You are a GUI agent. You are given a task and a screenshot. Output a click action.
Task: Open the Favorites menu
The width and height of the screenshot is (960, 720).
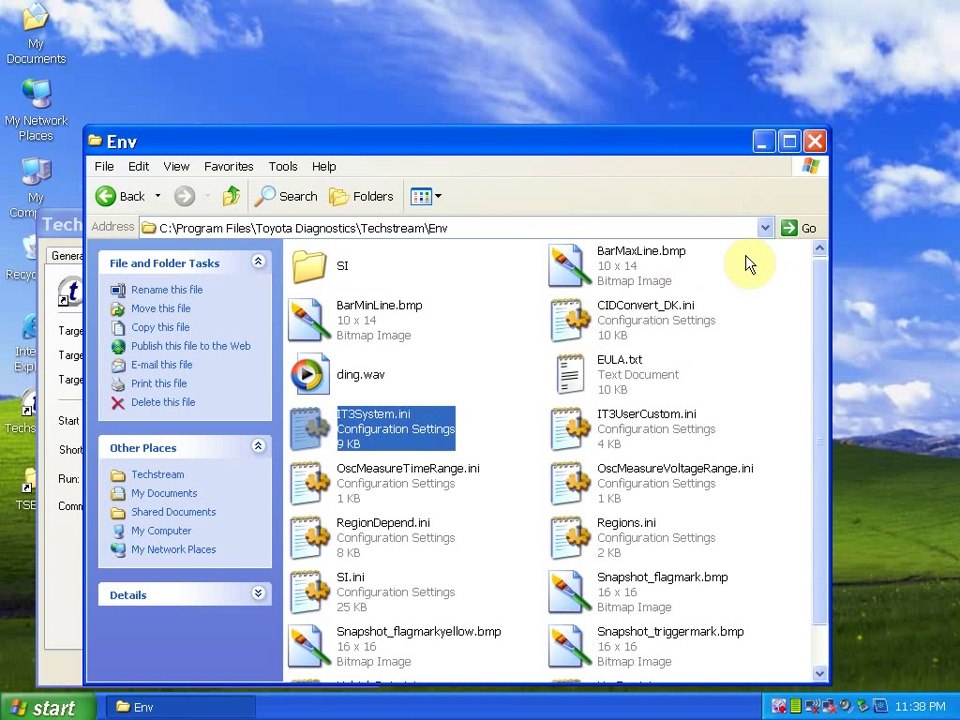click(228, 167)
